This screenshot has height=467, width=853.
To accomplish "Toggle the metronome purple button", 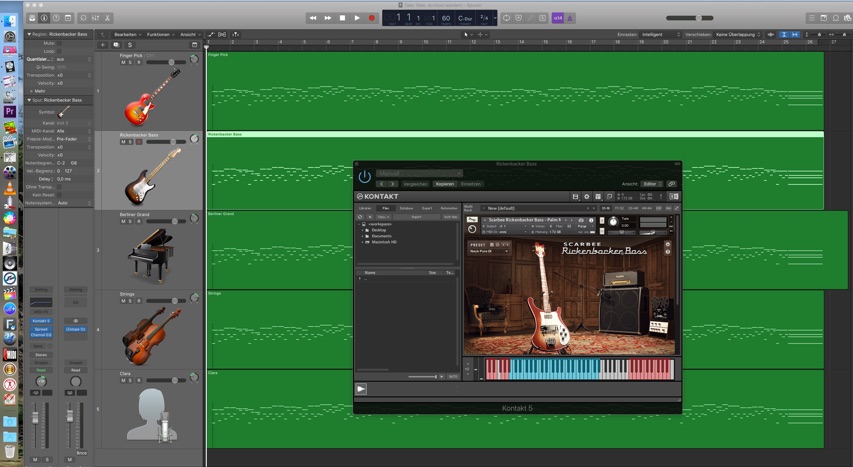I will click(x=570, y=18).
